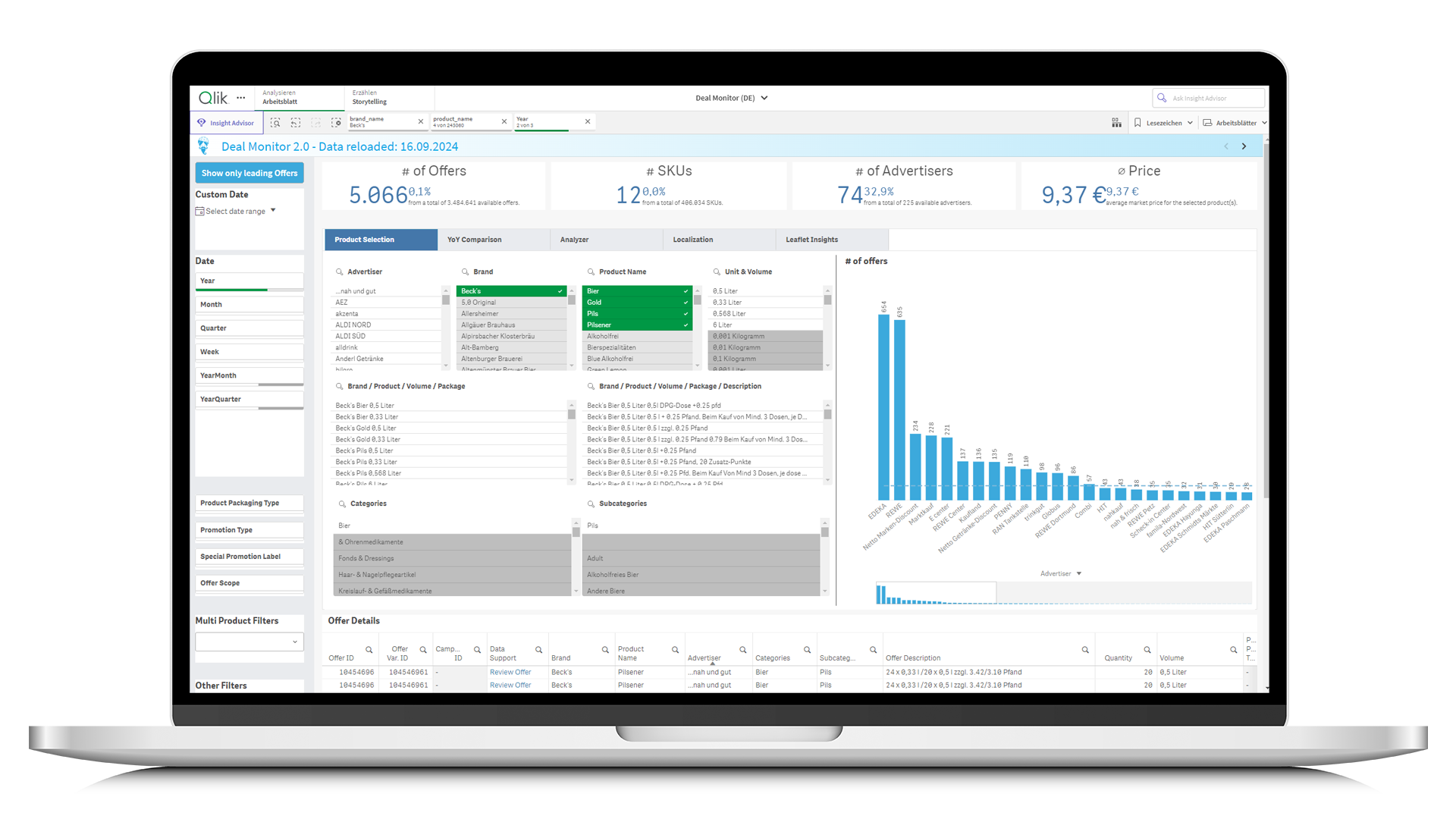
Task: Go to the next sheet arrow
Action: point(1244,146)
